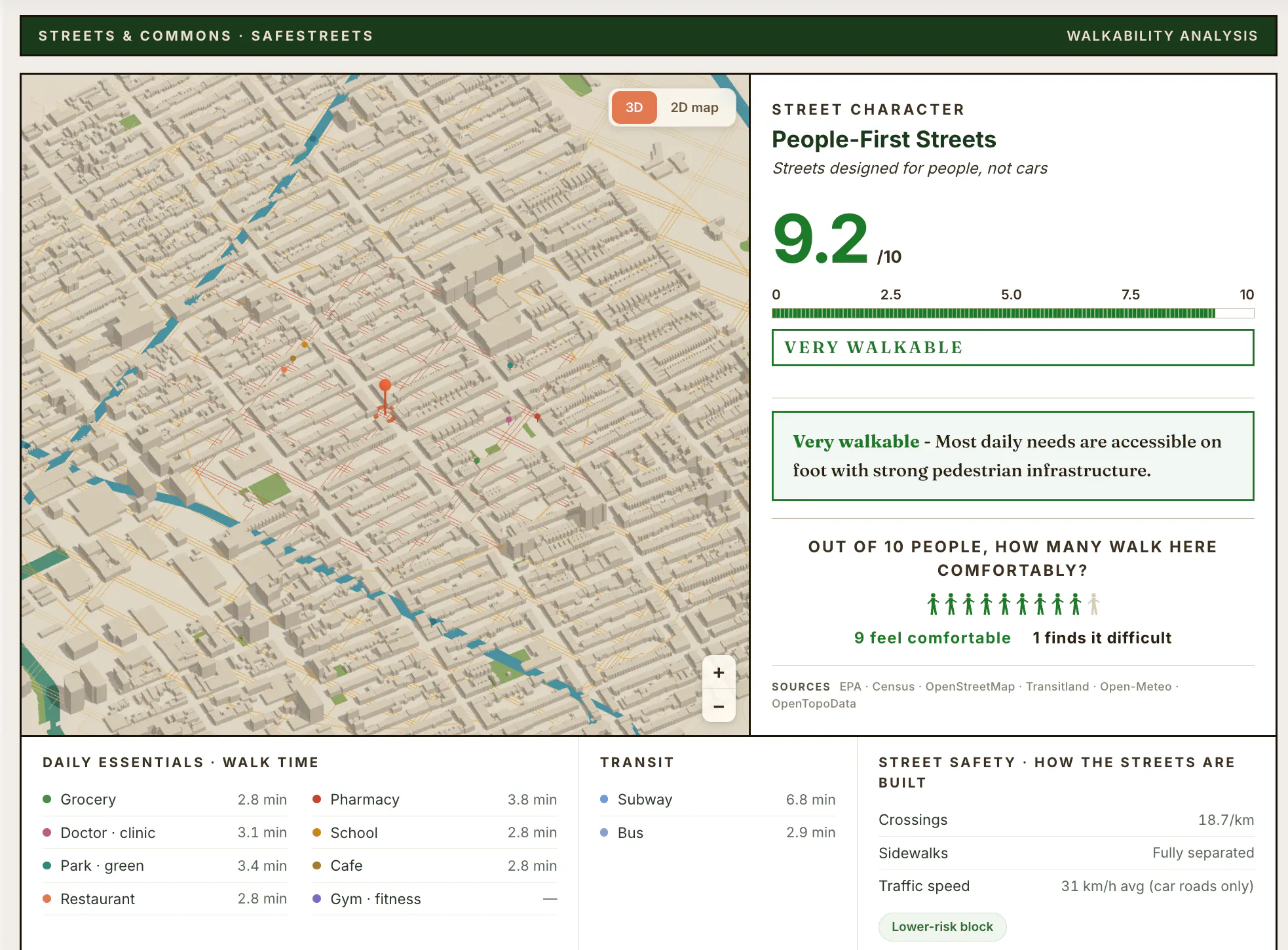1288x950 pixels.
Task: Click the walkability score progress bar
Action: click(x=1013, y=313)
